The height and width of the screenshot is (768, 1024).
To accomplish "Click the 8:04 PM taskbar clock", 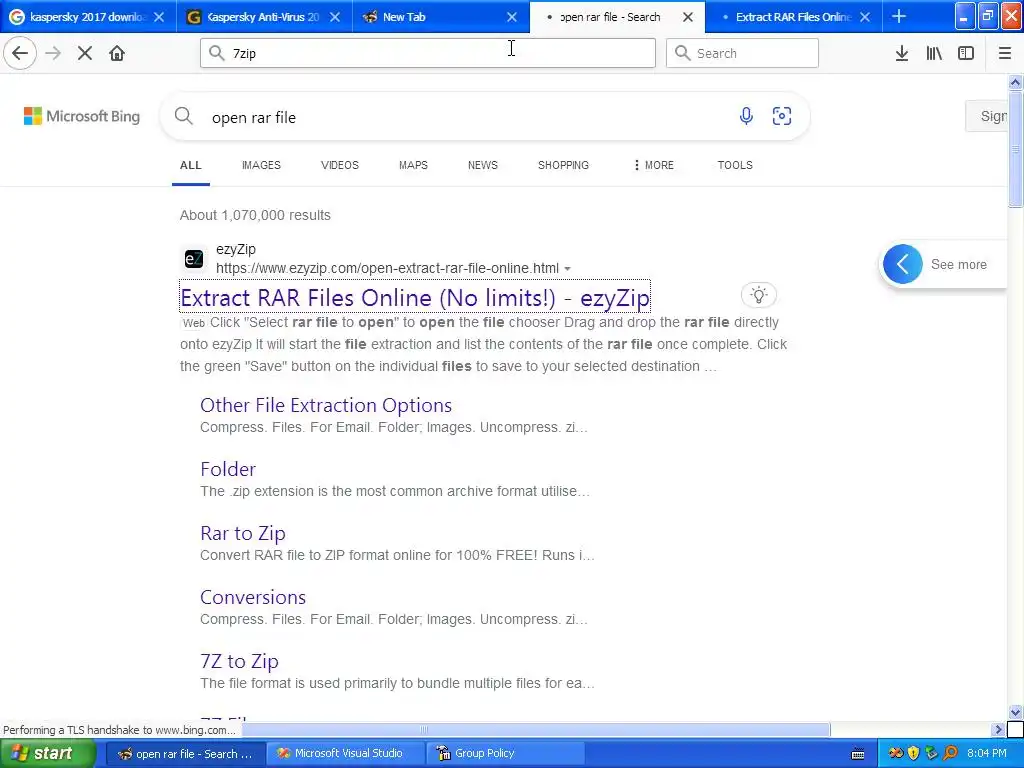I will 986,753.
